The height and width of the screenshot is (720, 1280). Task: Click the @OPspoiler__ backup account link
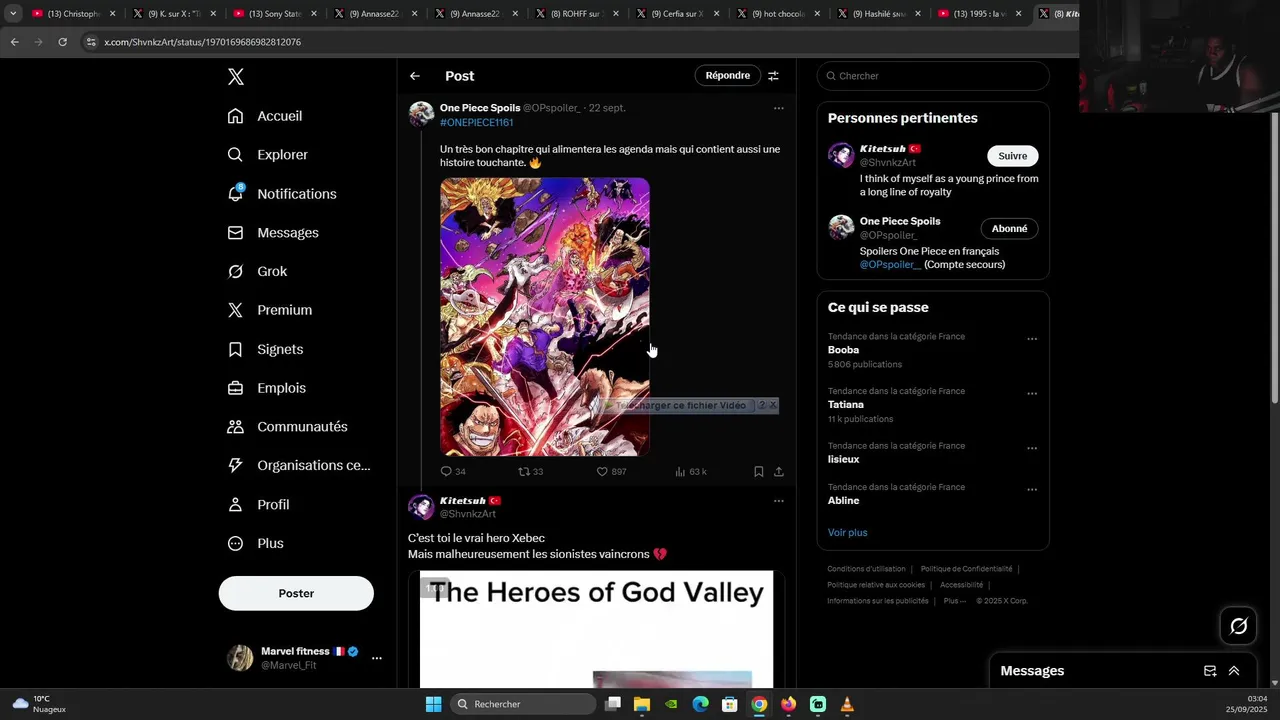click(890, 265)
